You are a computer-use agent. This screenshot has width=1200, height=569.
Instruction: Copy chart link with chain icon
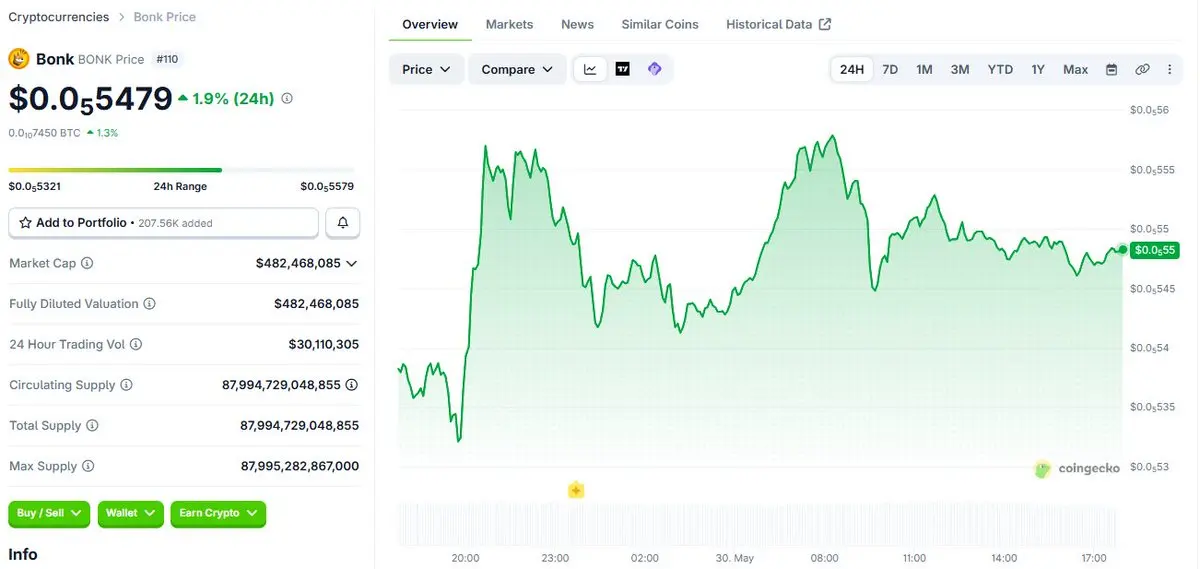[1142, 69]
